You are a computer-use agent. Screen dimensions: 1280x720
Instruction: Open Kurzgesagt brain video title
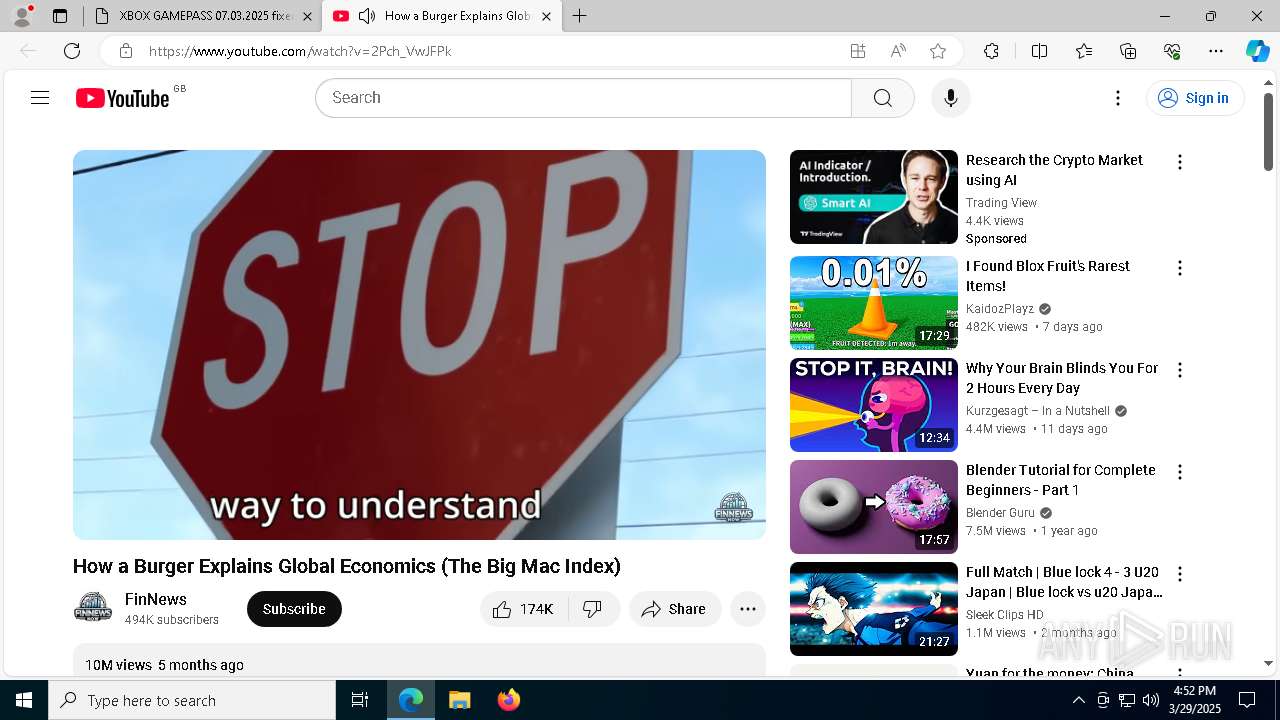pos(1062,378)
